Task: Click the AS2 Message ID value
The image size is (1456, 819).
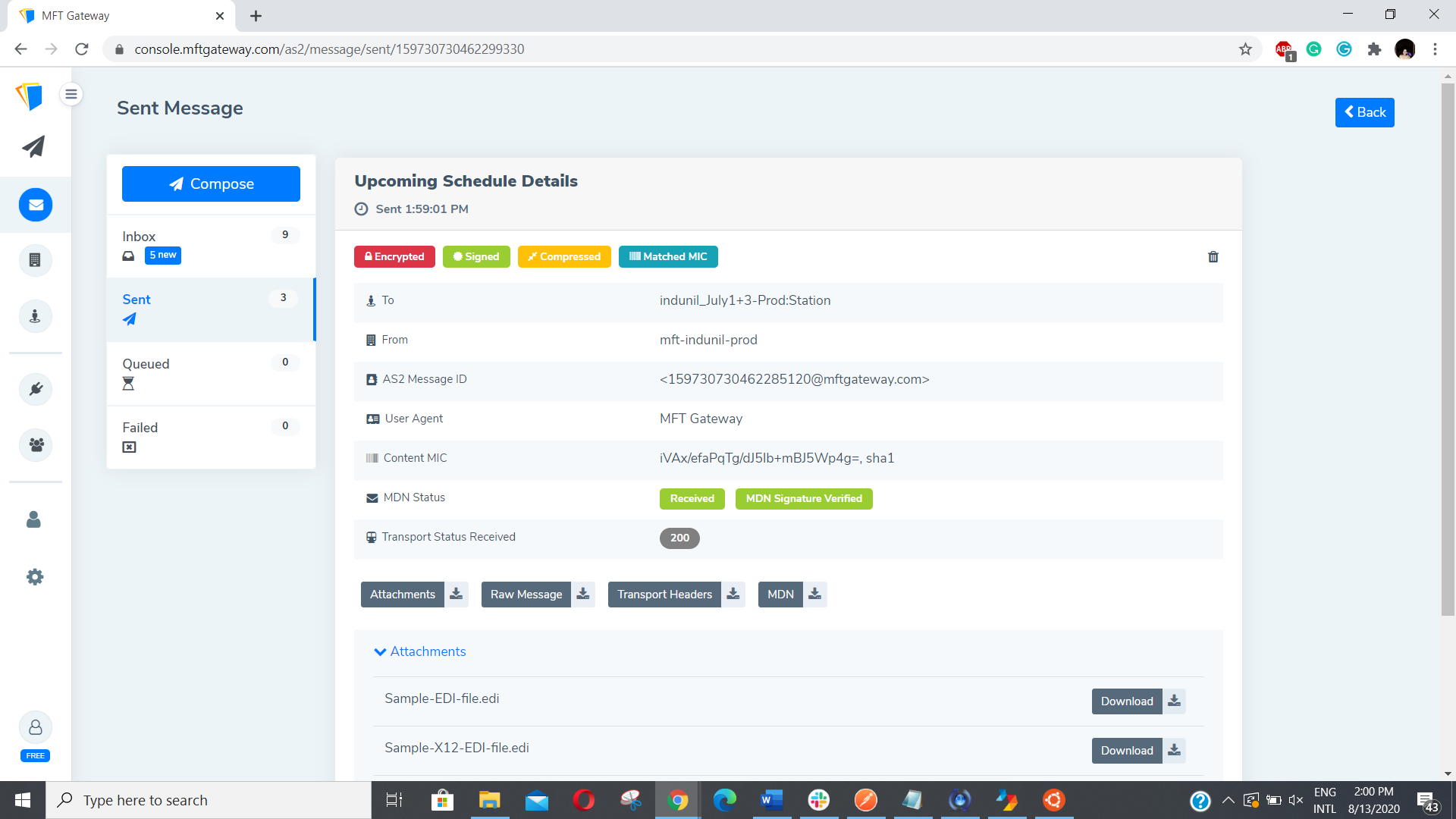Action: (794, 379)
